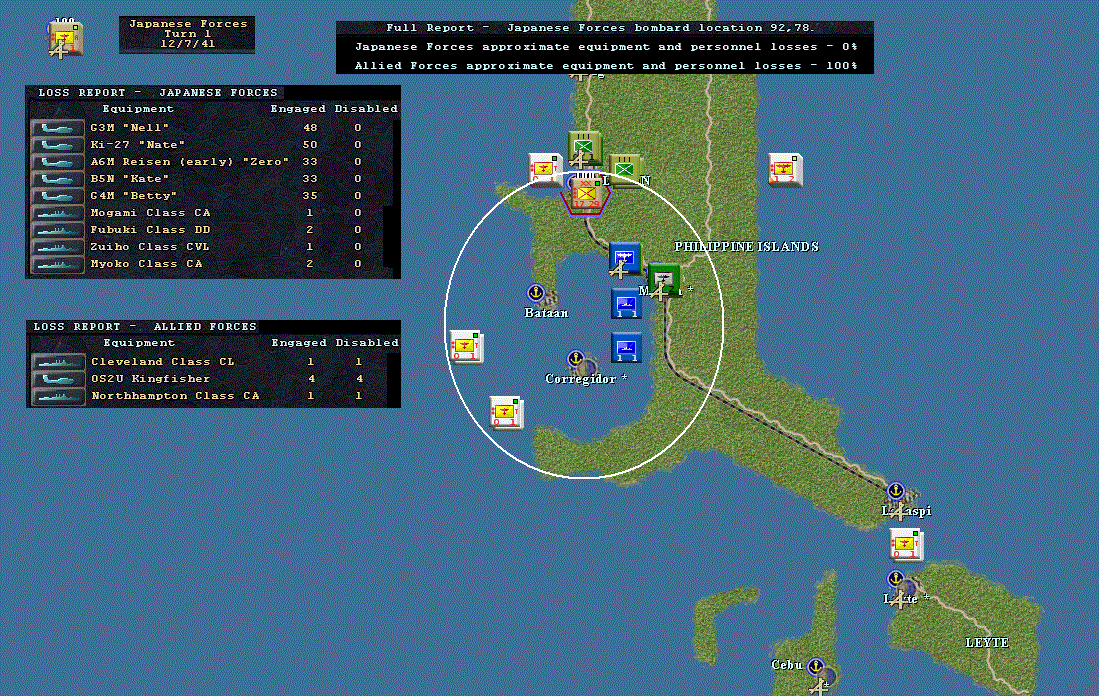The image size is (1099, 696).
Task: Click the A6M Reisen Zero aircraft icon
Action: 57,162
